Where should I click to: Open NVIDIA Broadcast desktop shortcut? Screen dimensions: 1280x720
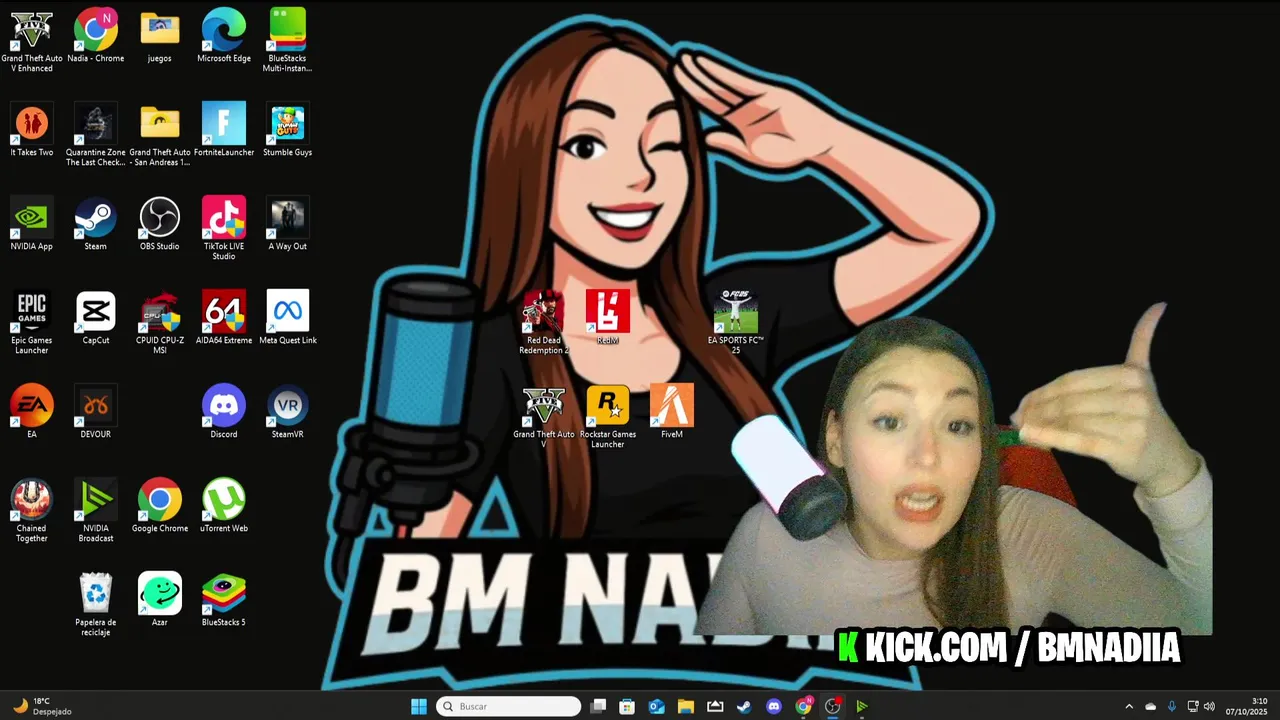pyautogui.click(x=96, y=510)
